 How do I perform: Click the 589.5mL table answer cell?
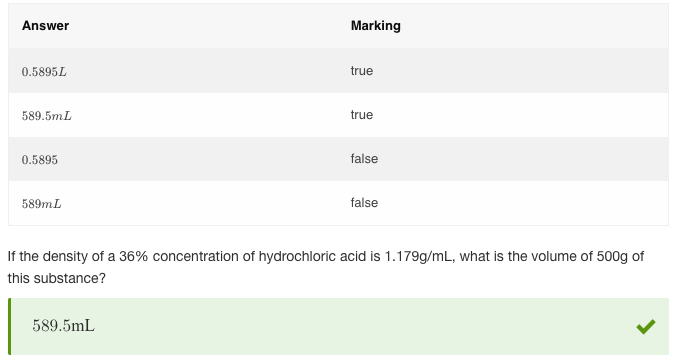pyautogui.click(x=47, y=116)
